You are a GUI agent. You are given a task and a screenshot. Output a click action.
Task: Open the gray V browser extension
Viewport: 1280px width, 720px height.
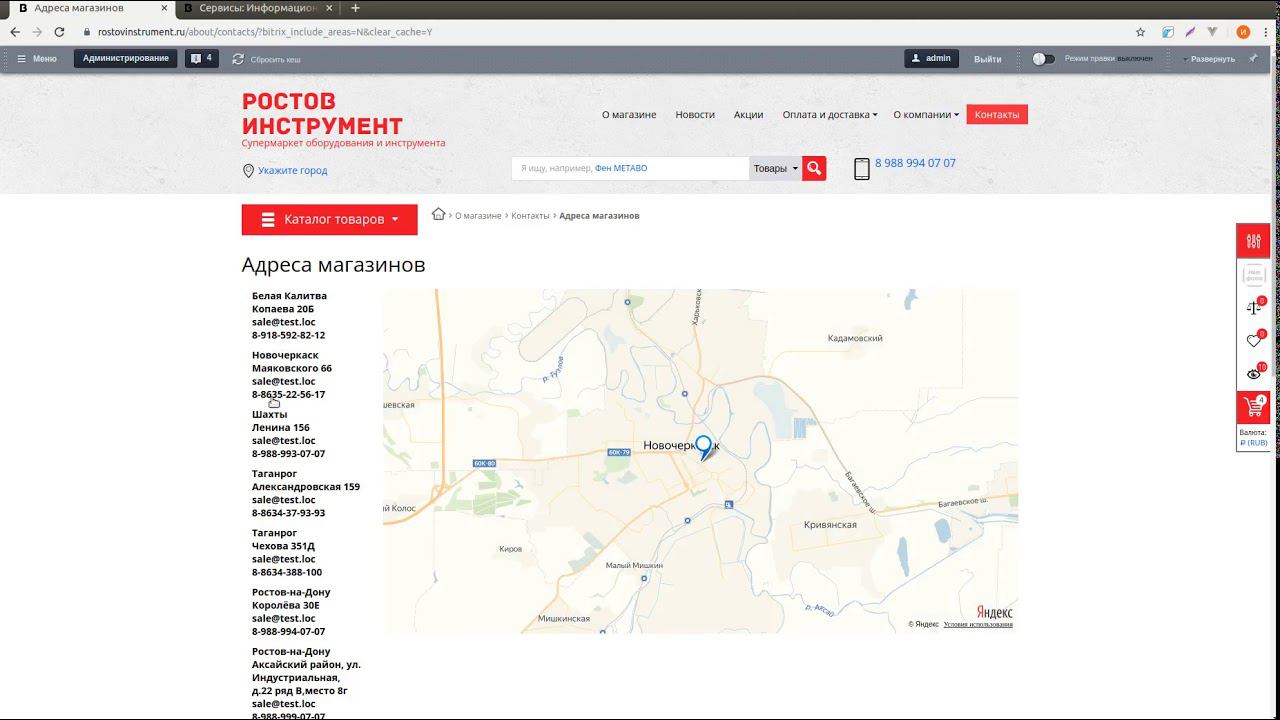point(1213,32)
